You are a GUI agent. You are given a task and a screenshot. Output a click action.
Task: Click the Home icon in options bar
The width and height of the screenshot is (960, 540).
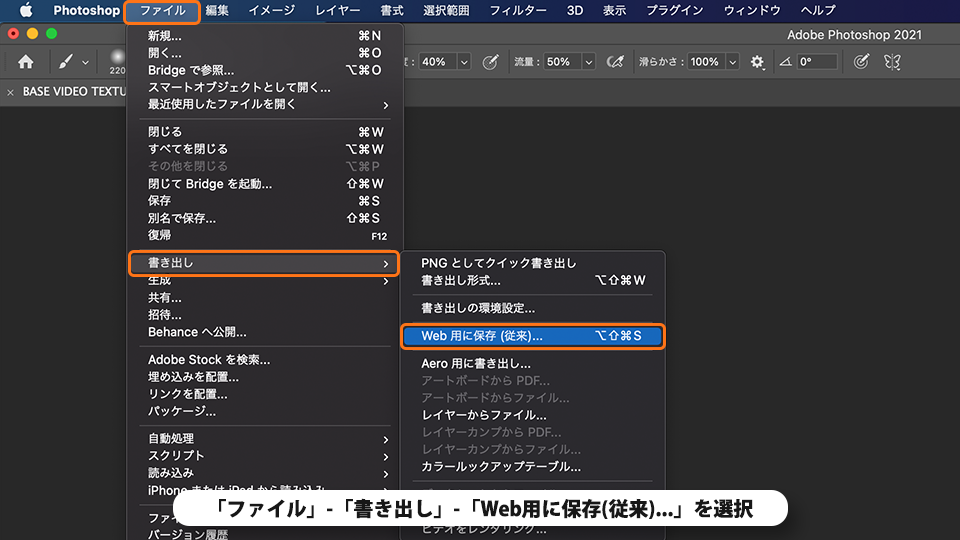click(26, 62)
